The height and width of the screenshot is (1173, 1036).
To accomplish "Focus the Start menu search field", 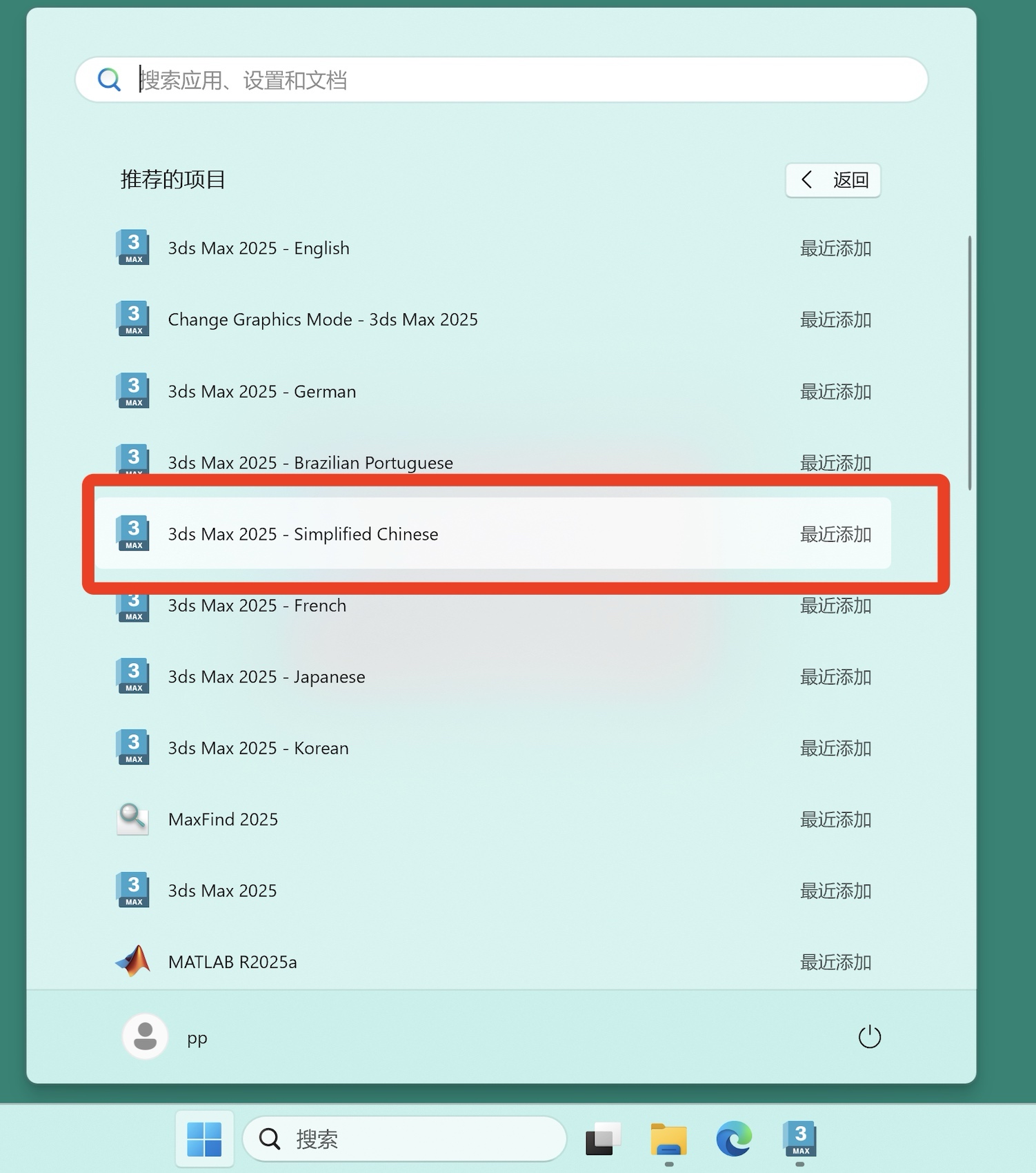I will pyautogui.click(x=501, y=80).
